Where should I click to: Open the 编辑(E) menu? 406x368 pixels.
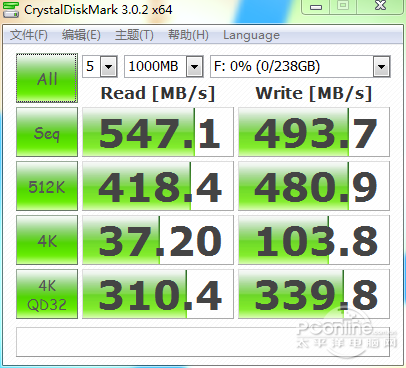pyautogui.click(x=81, y=35)
